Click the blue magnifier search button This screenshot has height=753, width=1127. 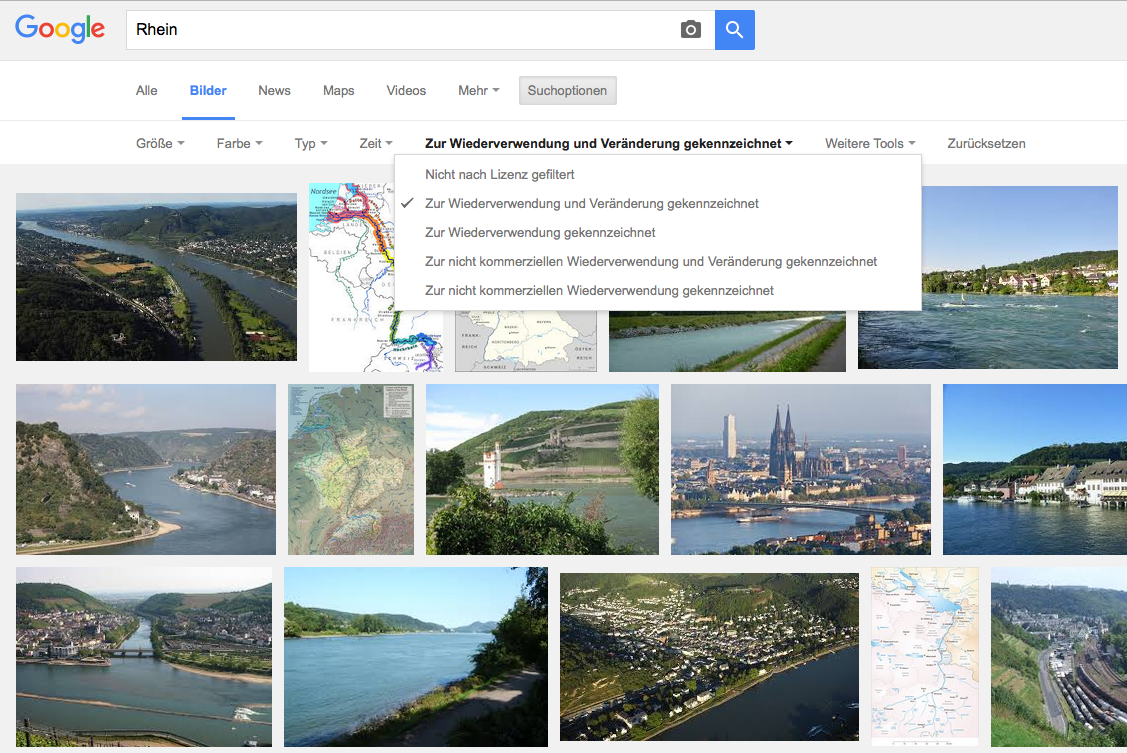point(735,29)
